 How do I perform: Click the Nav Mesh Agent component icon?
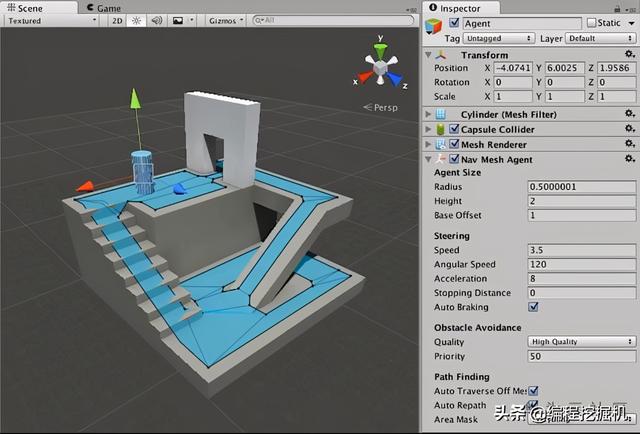tap(440, 159)
